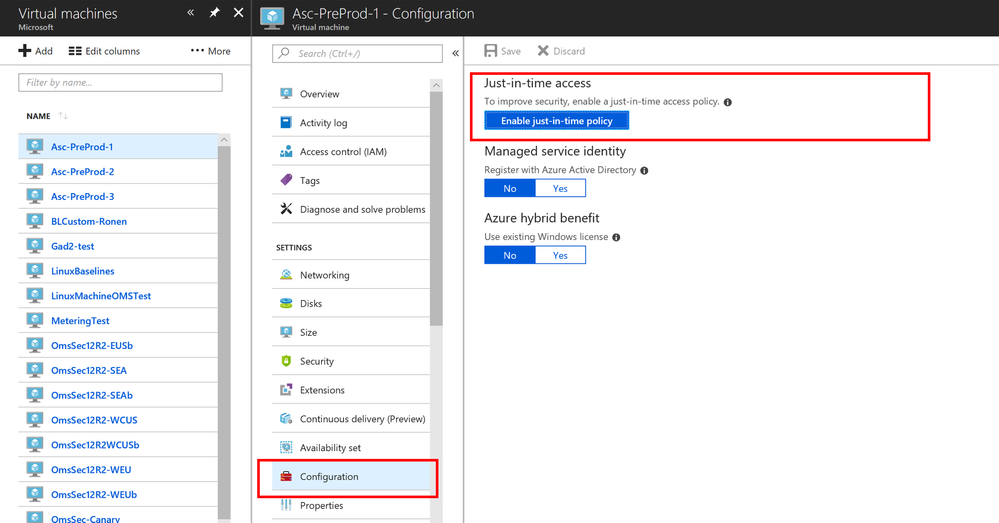Viewport: 999px width, 523px height.
Task: Open the Networking icon
Action: click(286, 275)
